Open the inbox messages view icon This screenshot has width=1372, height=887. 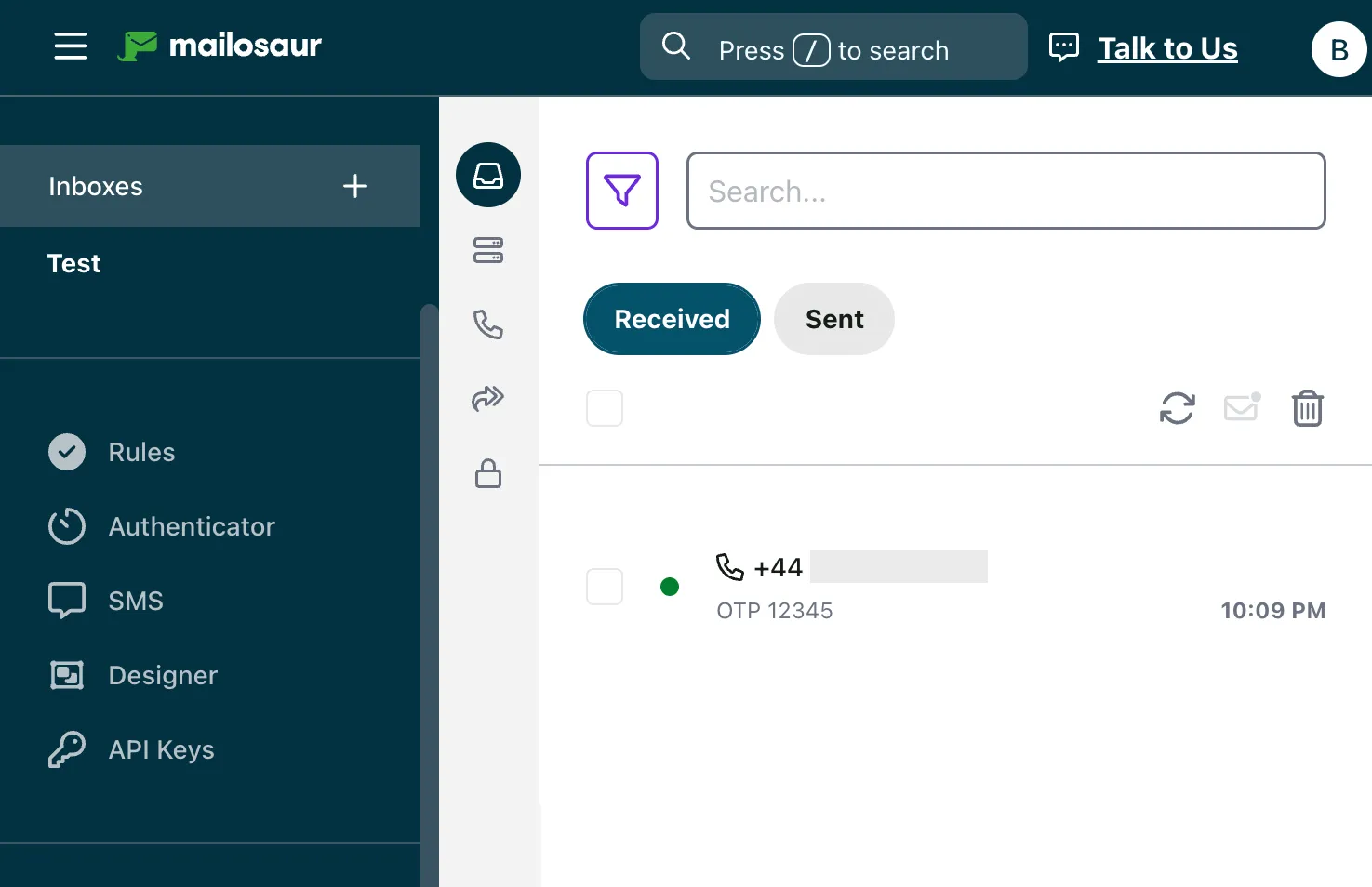click(487, 175)
